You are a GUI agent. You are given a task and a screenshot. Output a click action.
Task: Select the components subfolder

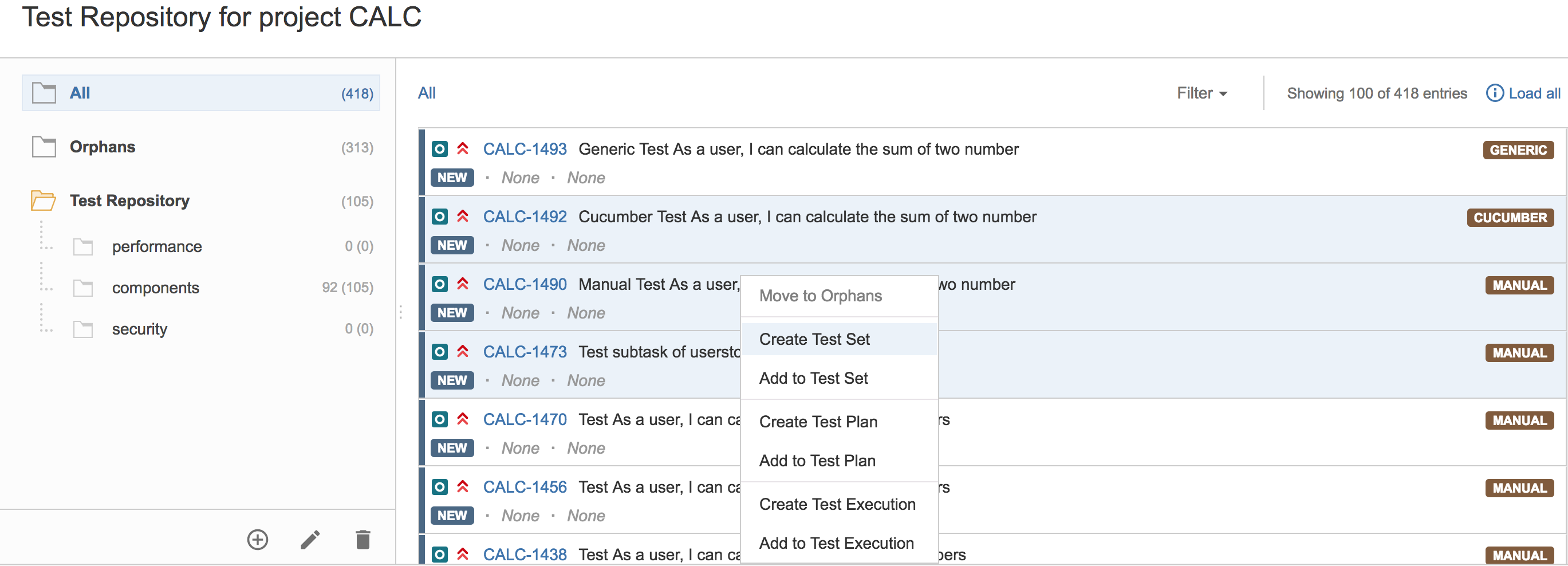tap(155, 288)
